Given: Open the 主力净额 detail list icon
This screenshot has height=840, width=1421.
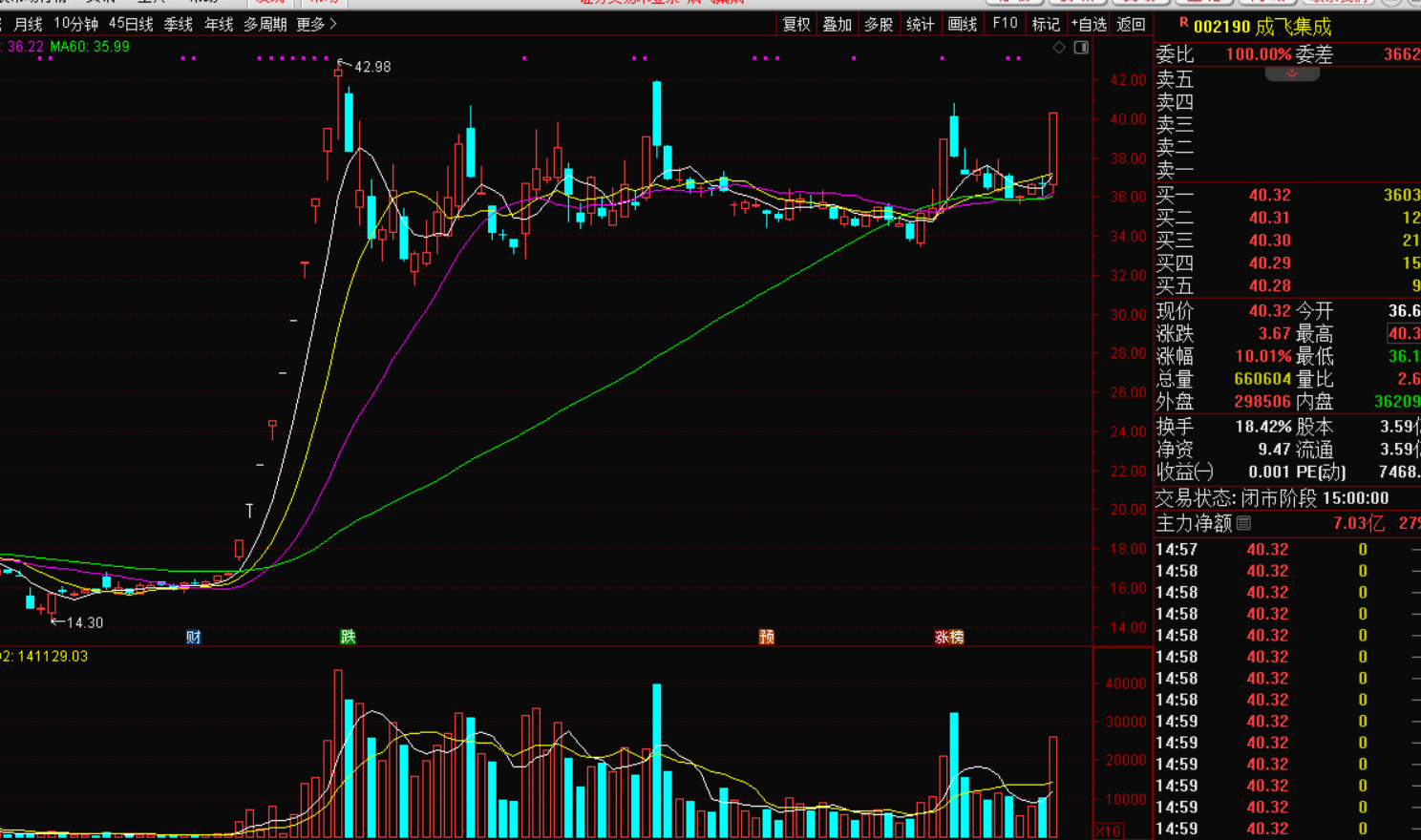Looking at the screenshot, I should pos(1243,523).
